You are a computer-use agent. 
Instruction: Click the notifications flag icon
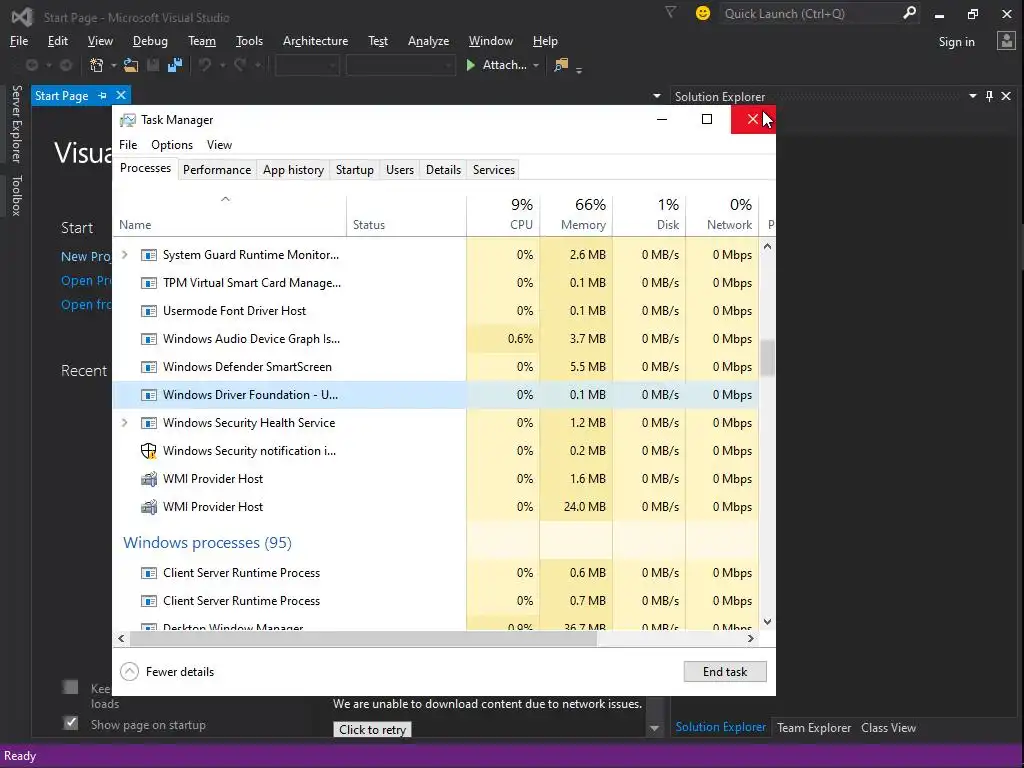click(x=670, y=12)
